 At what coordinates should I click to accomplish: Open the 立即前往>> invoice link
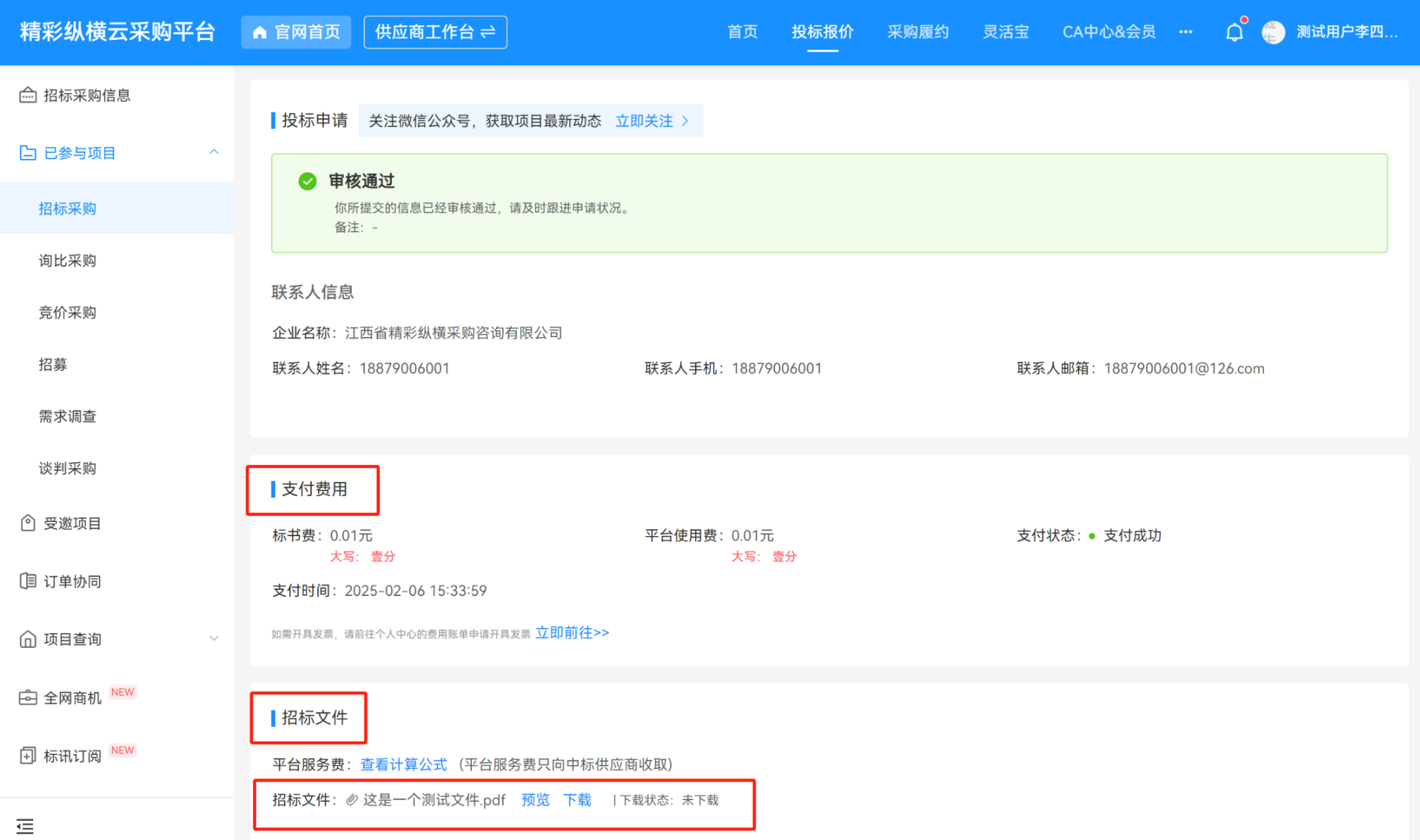coord(572,632)
